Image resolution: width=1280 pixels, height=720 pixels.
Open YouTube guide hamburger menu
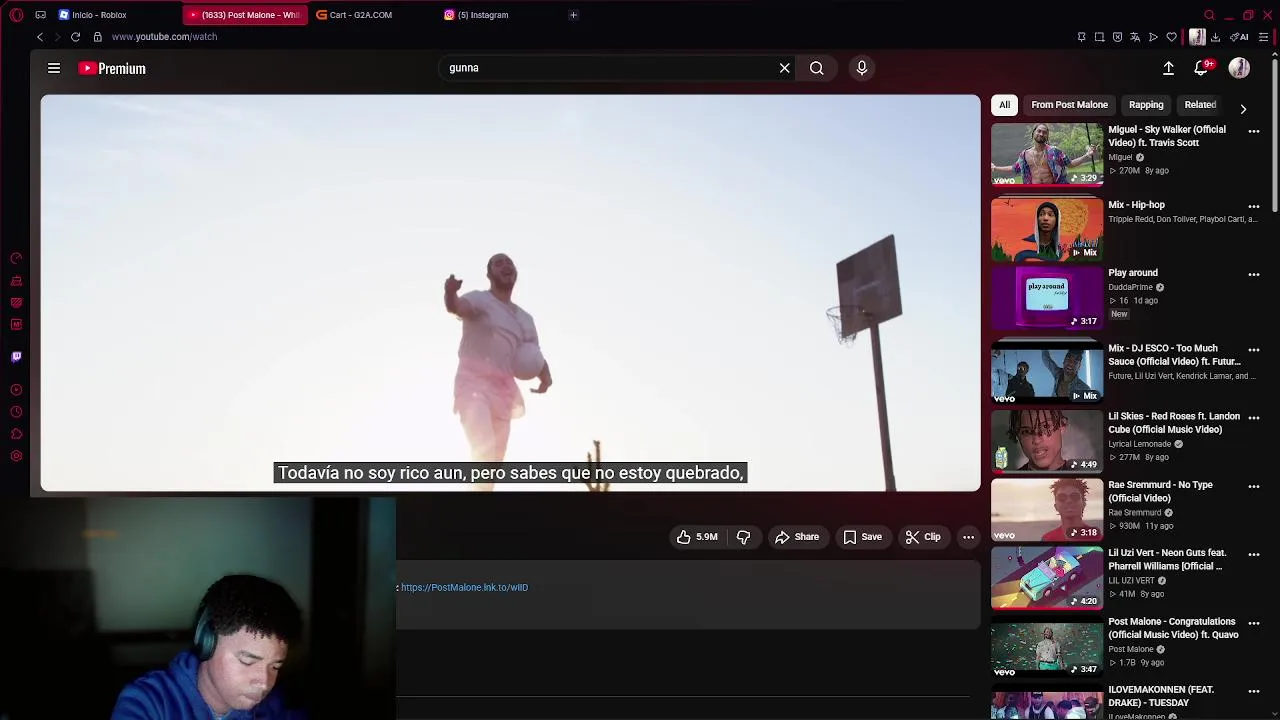[54, 68]
